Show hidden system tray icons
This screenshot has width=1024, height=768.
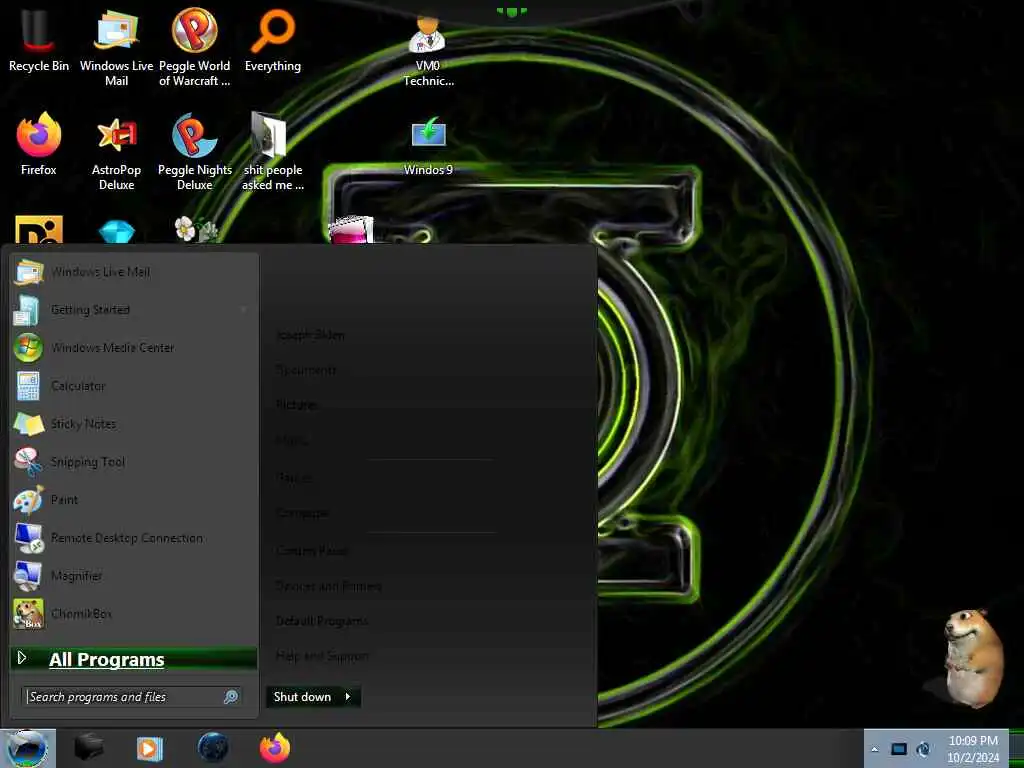[x=874, y=749]
